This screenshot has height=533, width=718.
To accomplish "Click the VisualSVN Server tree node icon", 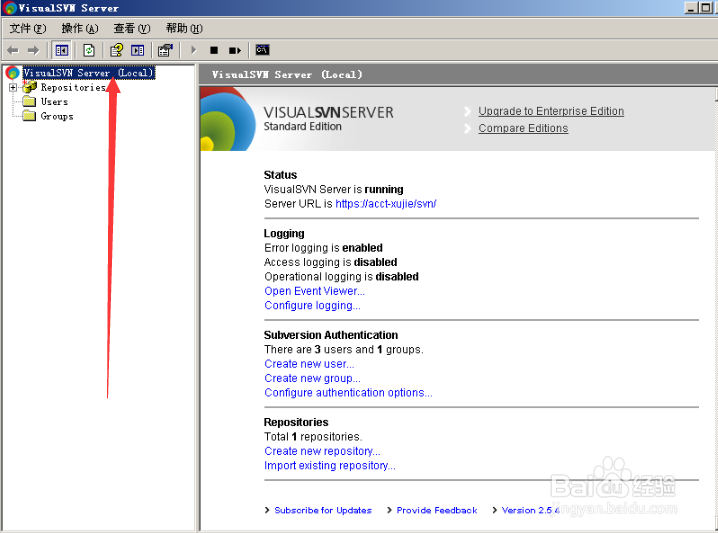I will [x=12, y=72].
